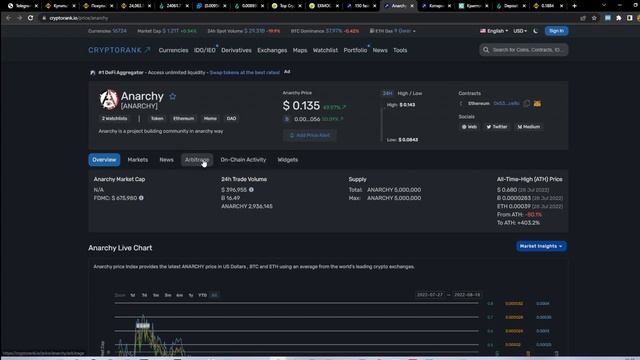This screenshot has width=640, height=360.
Task: Open the Tools menu
Action: point(400,50)
